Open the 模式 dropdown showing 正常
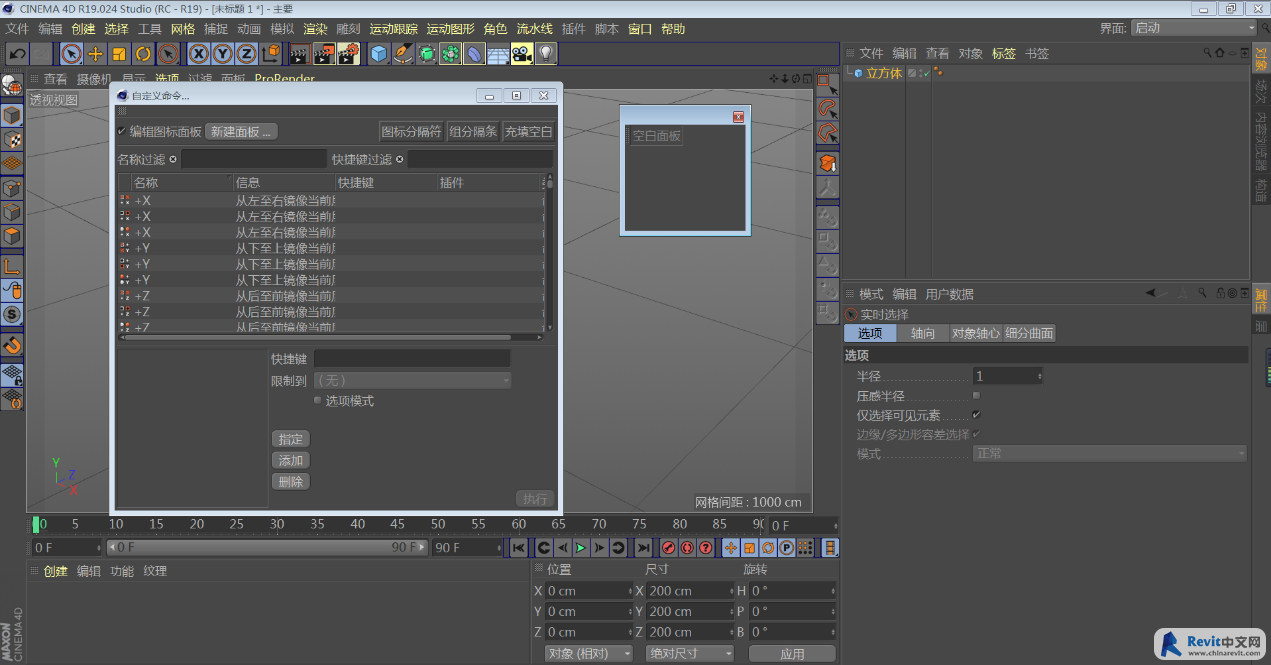This screenshot has width=1271, height=665. pos(1110,454)
